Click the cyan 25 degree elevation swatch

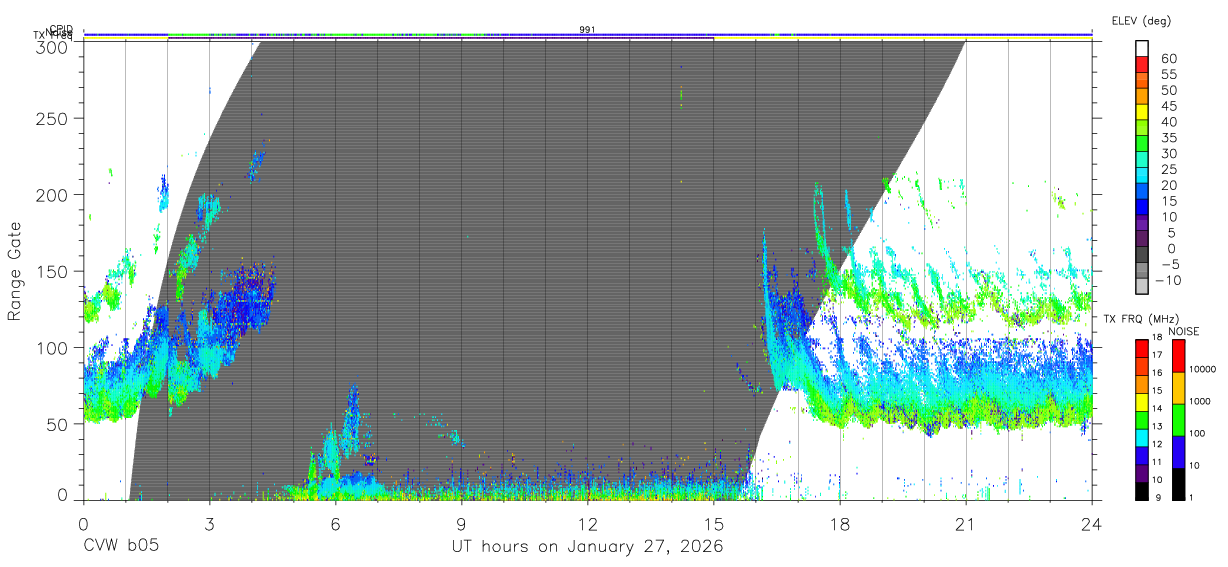(x=1142, y=176)
